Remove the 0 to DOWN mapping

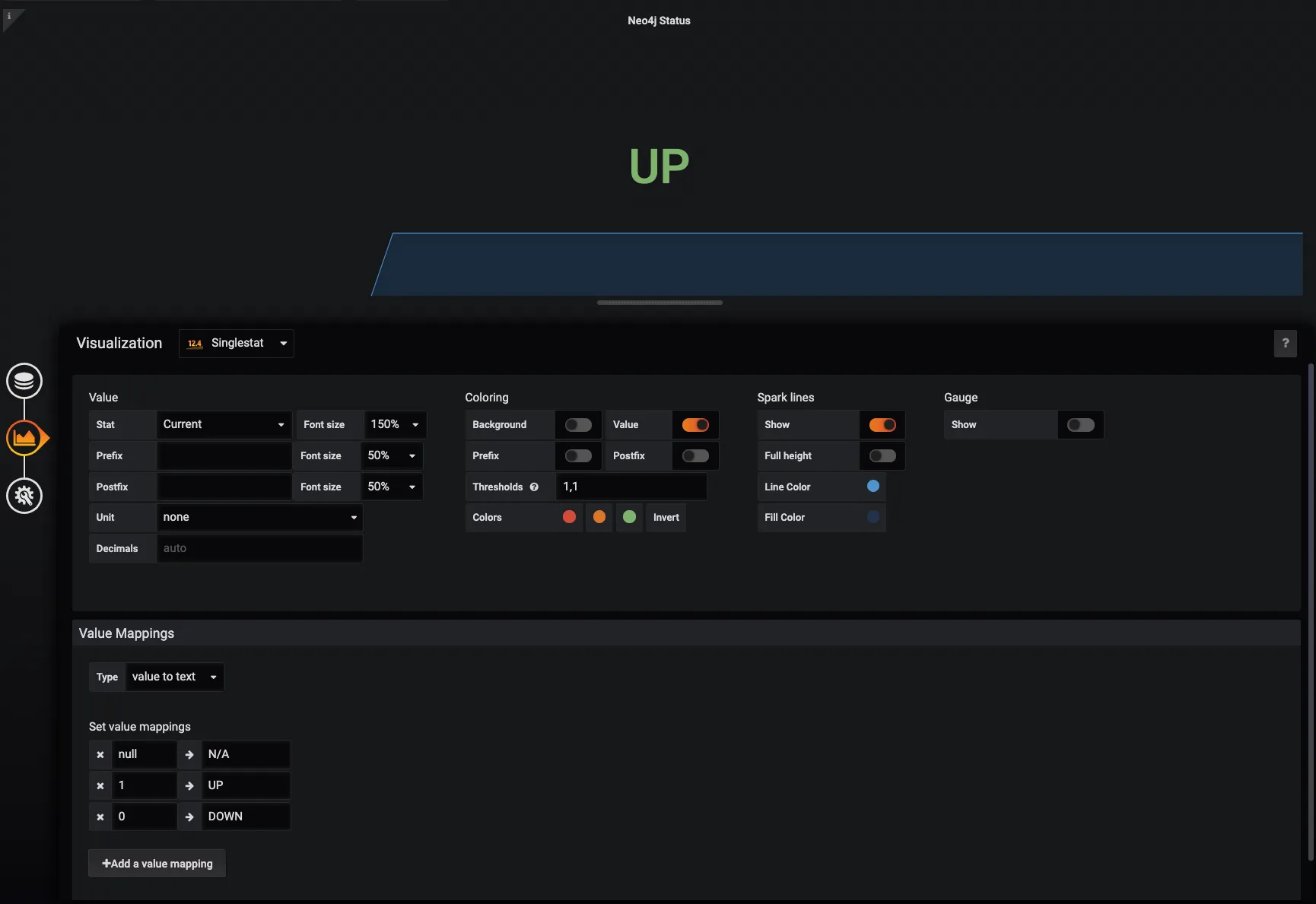pyautogui.click(x=100, y=817)
